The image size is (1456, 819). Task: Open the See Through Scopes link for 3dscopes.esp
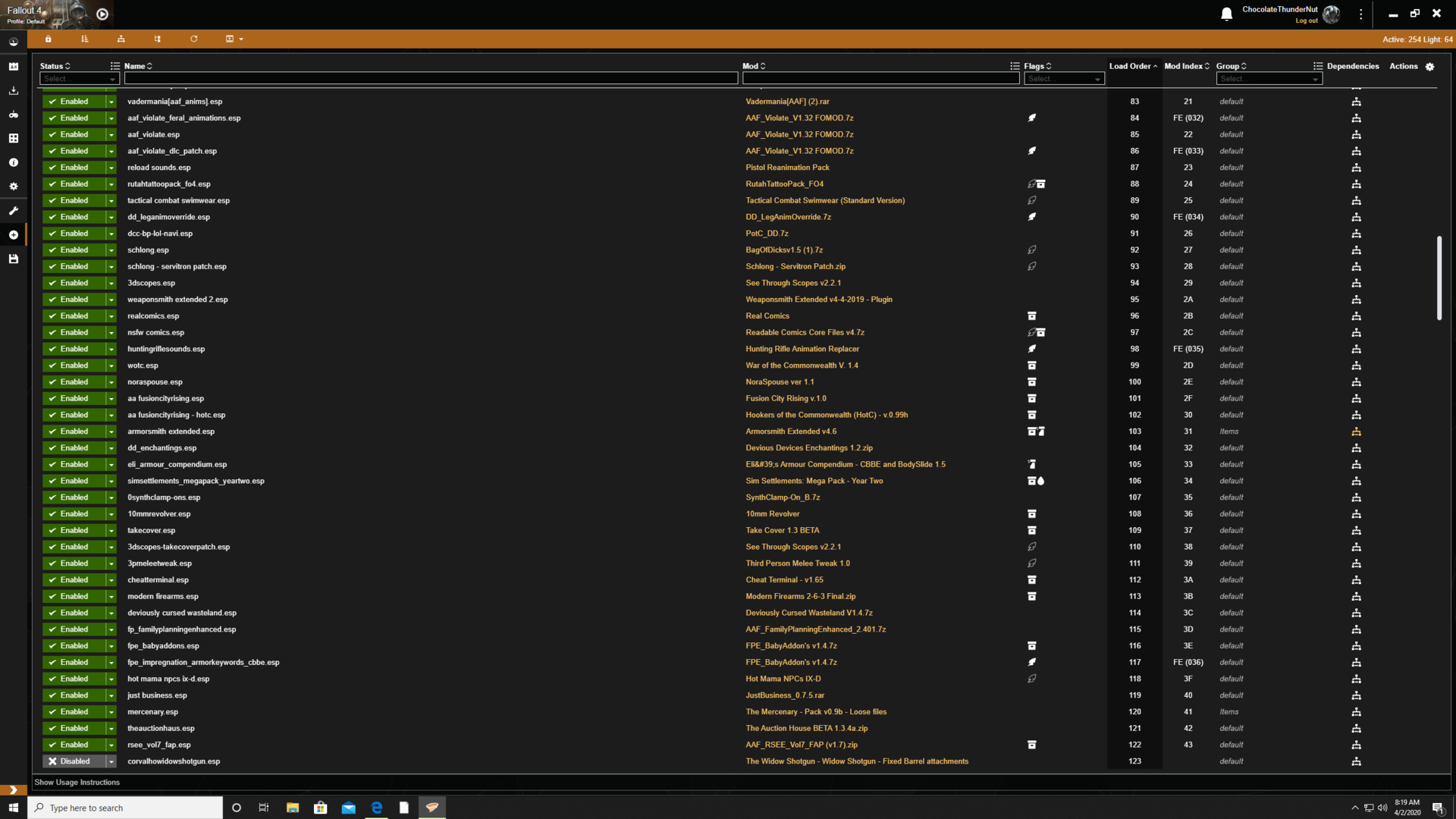tap(793, 283)
